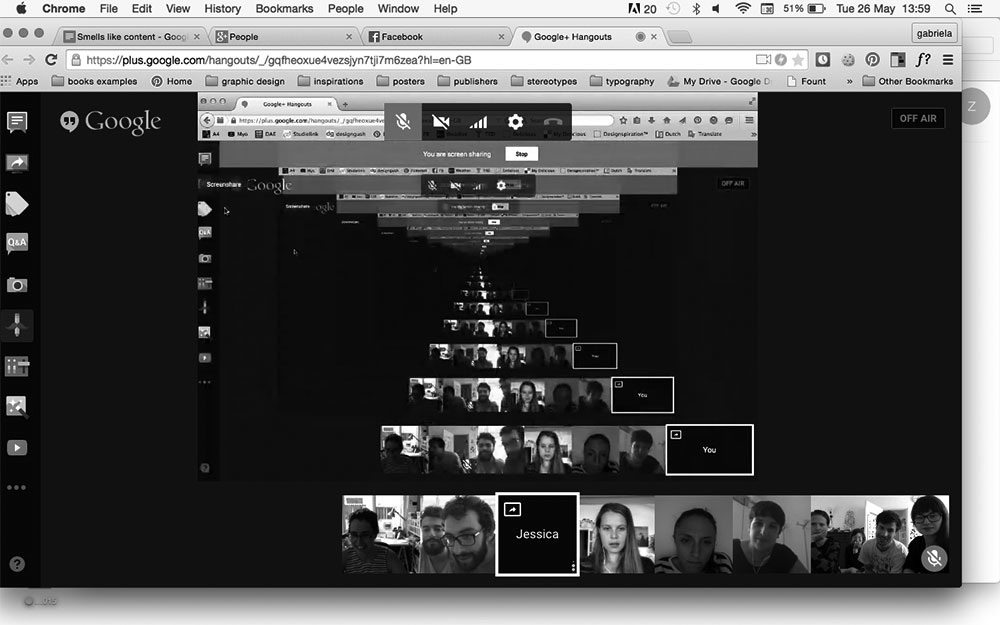1000x625 pixels.
Task: Toggle the microphone mute in the call controls
Action: click(403, 122)
